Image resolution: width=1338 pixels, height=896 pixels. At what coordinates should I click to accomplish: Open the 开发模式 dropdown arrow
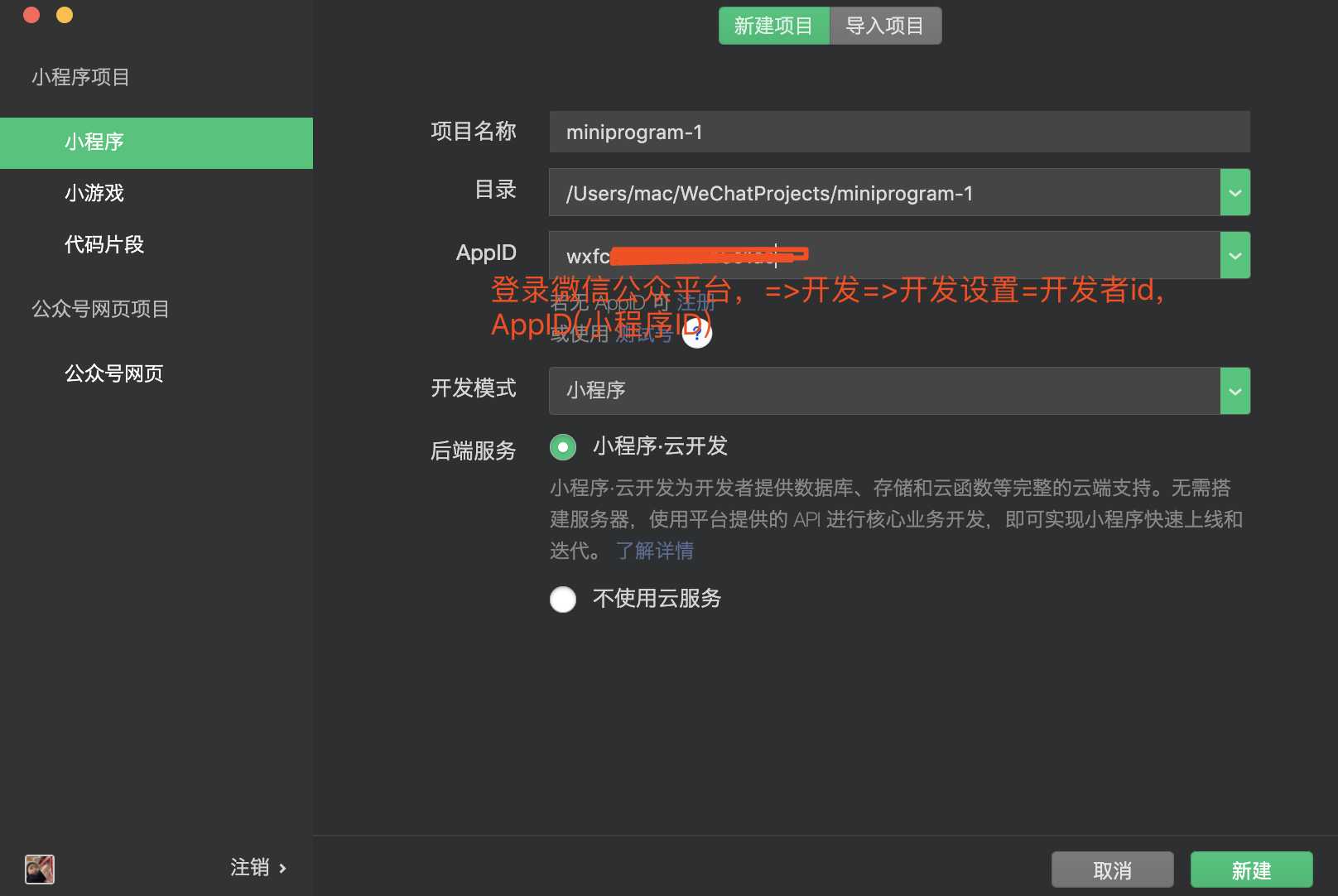point(1235,391)
